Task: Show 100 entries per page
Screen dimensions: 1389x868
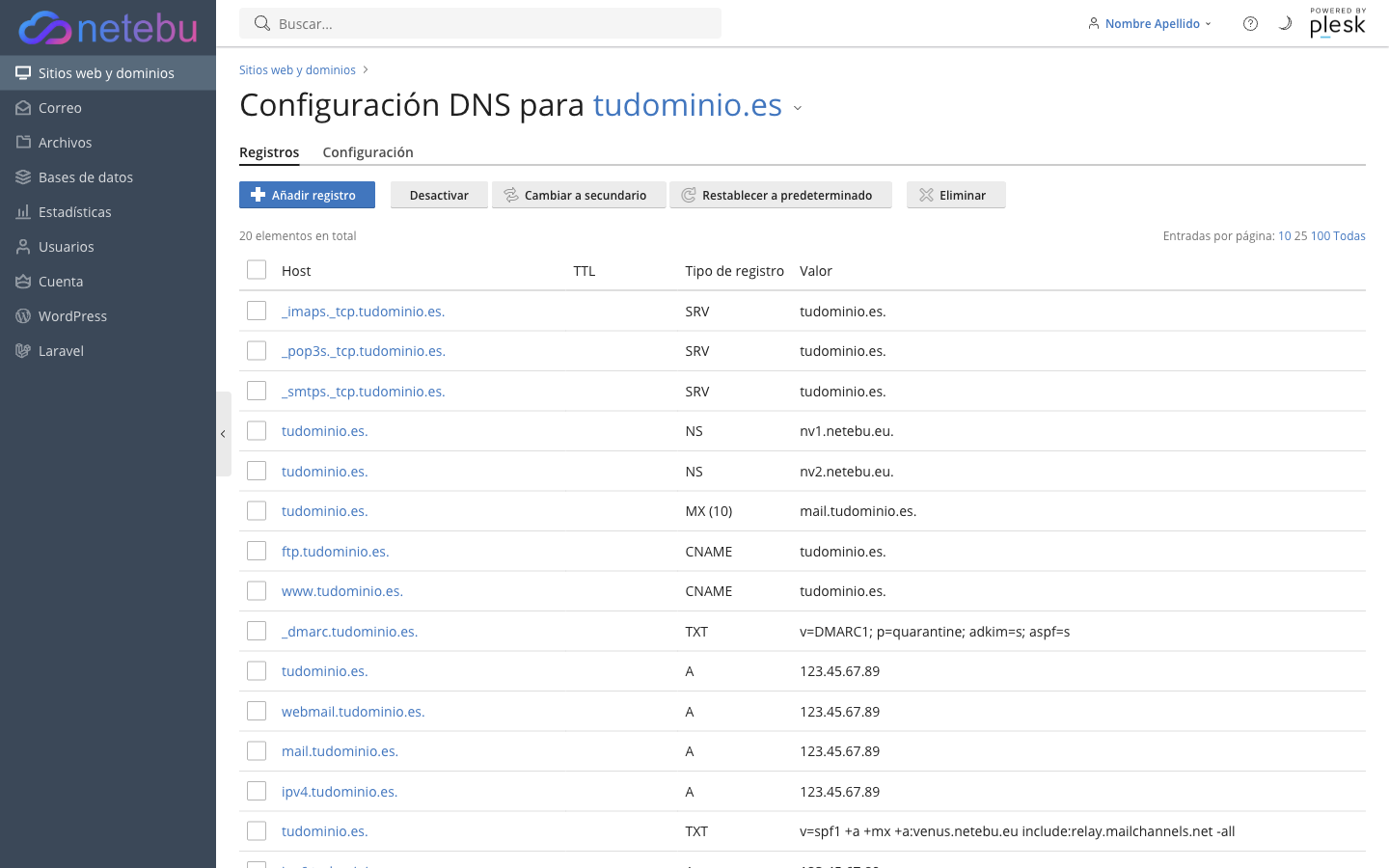Action: click(1320, 236)
